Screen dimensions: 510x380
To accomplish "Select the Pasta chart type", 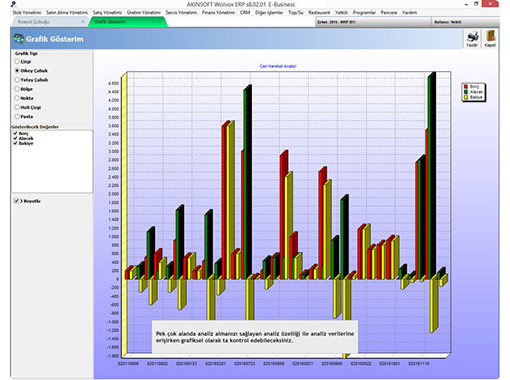I will pyautogui.click(x=17, y=117).
